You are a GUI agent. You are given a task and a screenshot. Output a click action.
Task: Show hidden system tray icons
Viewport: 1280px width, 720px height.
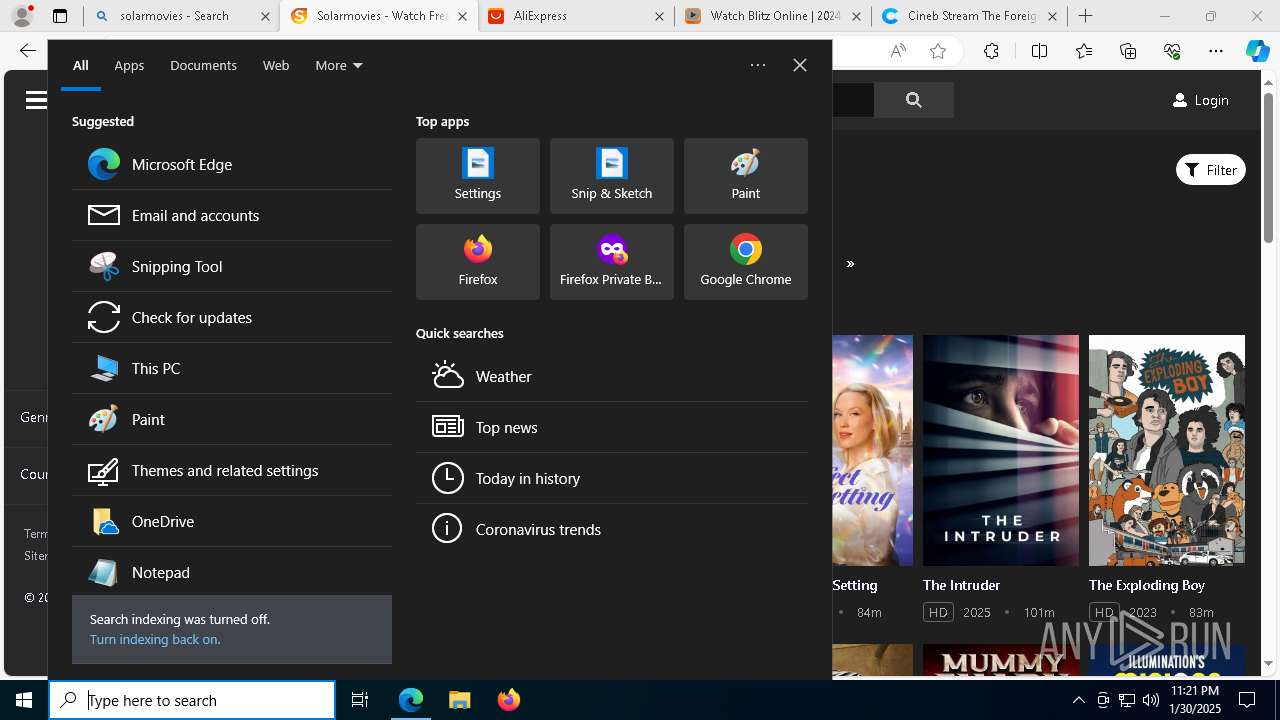point(1078,700)
